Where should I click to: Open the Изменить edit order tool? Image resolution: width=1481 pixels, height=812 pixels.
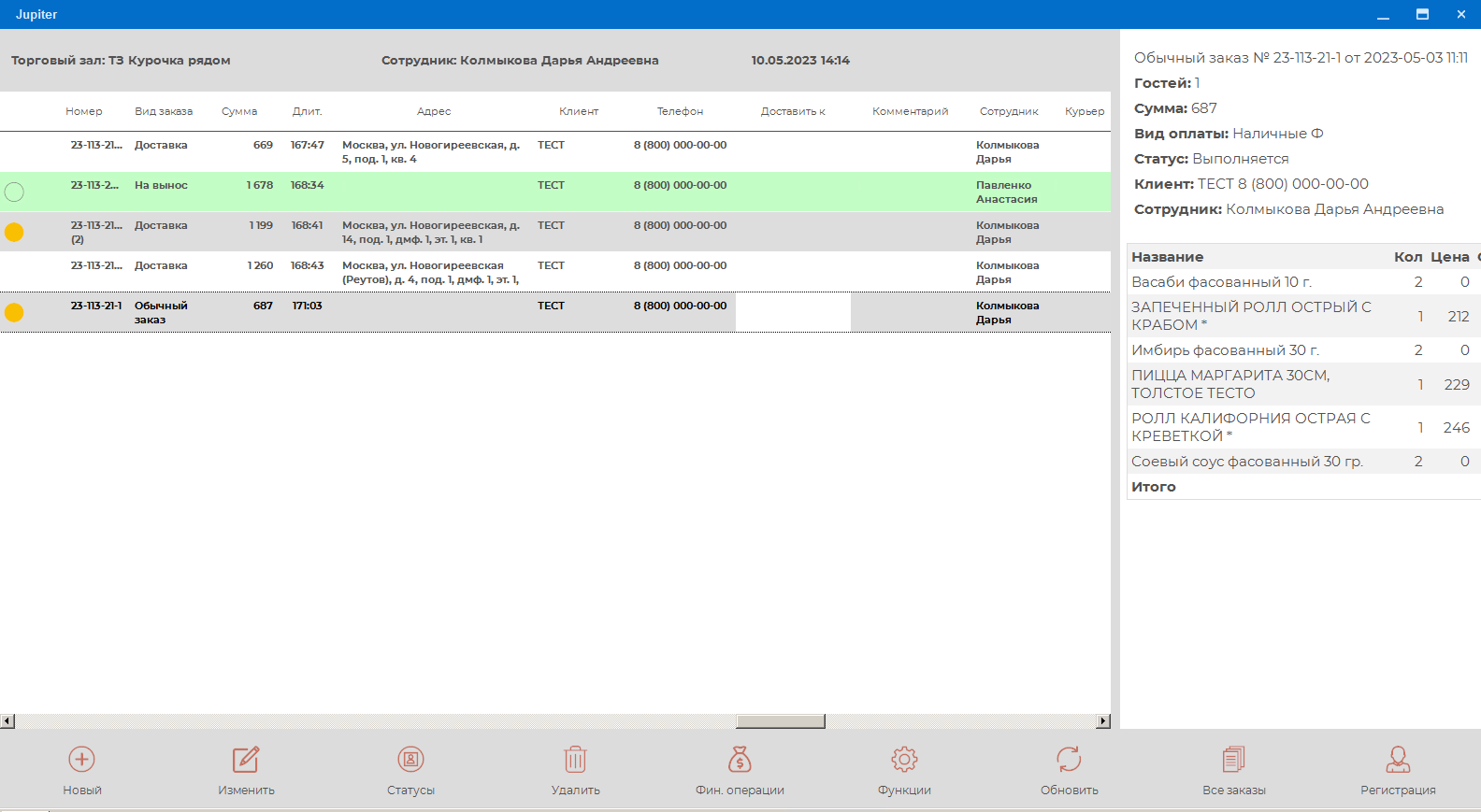tap(246, 771)
